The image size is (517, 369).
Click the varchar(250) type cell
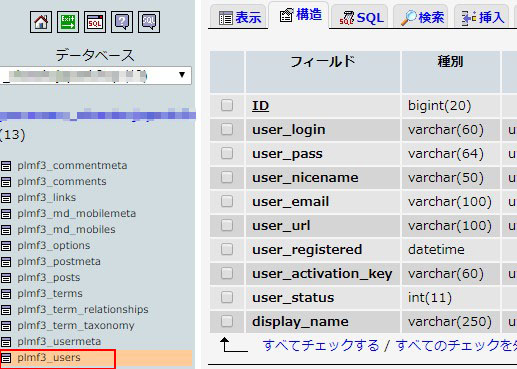click(x=450, y=322)
